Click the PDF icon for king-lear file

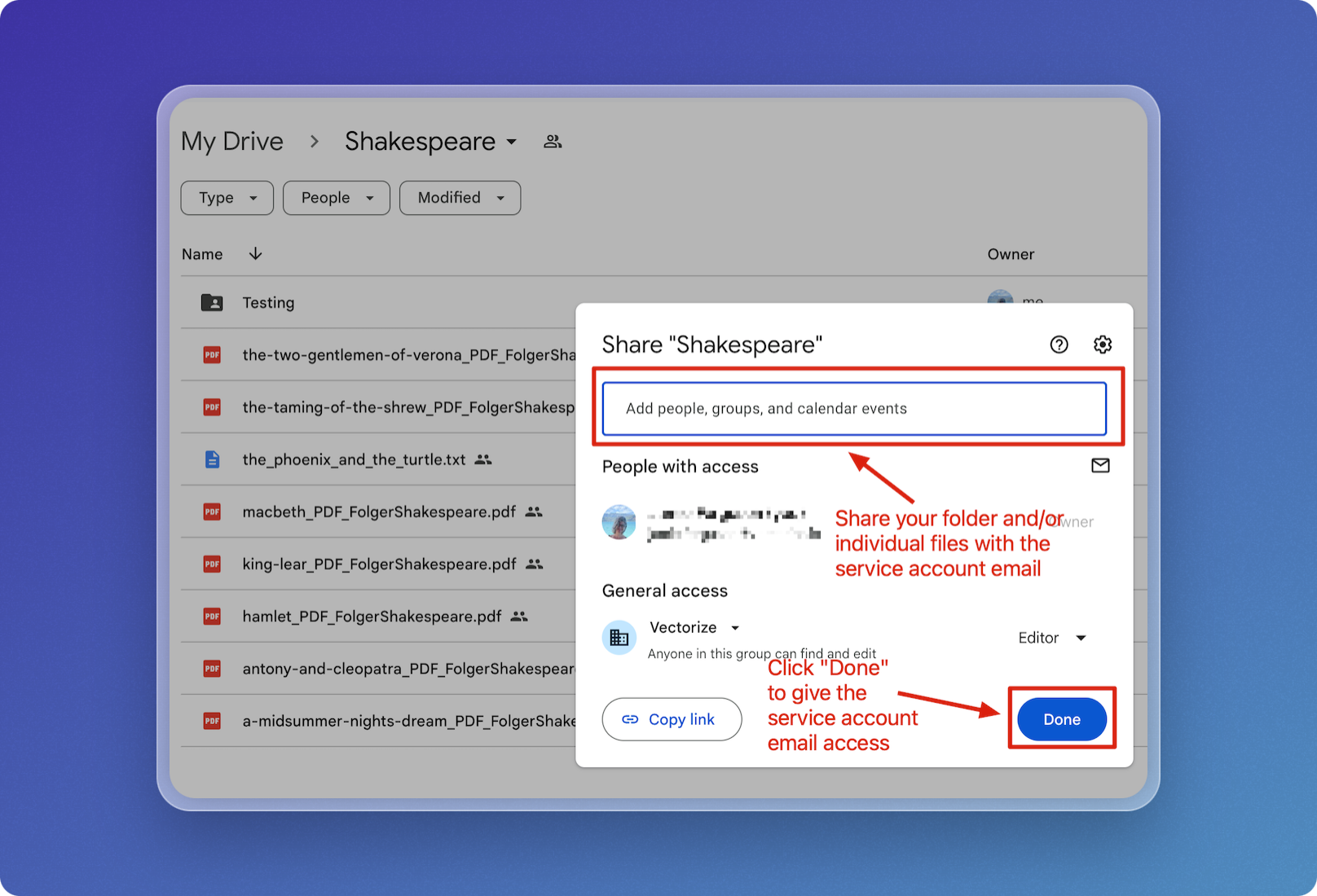pos(212,564)
